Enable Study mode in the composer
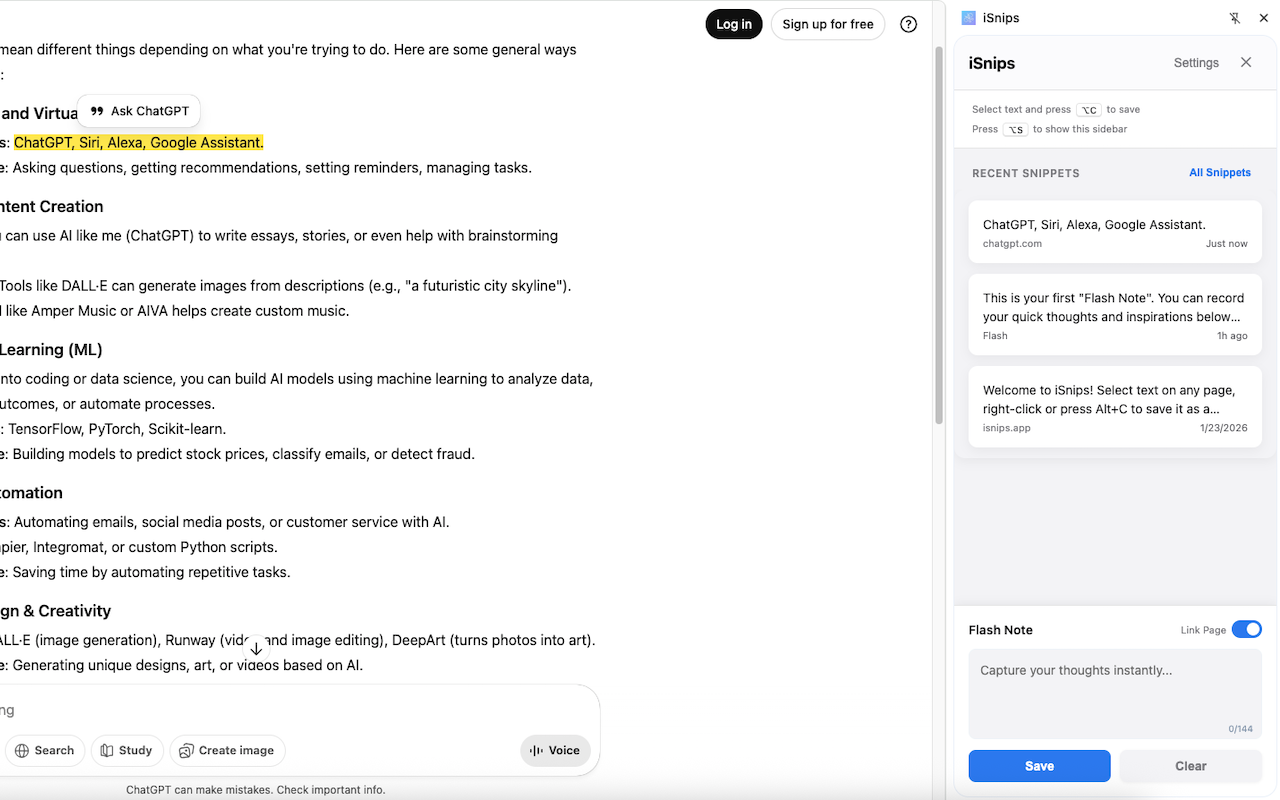 pyautogui.click(x=127, y=750)
